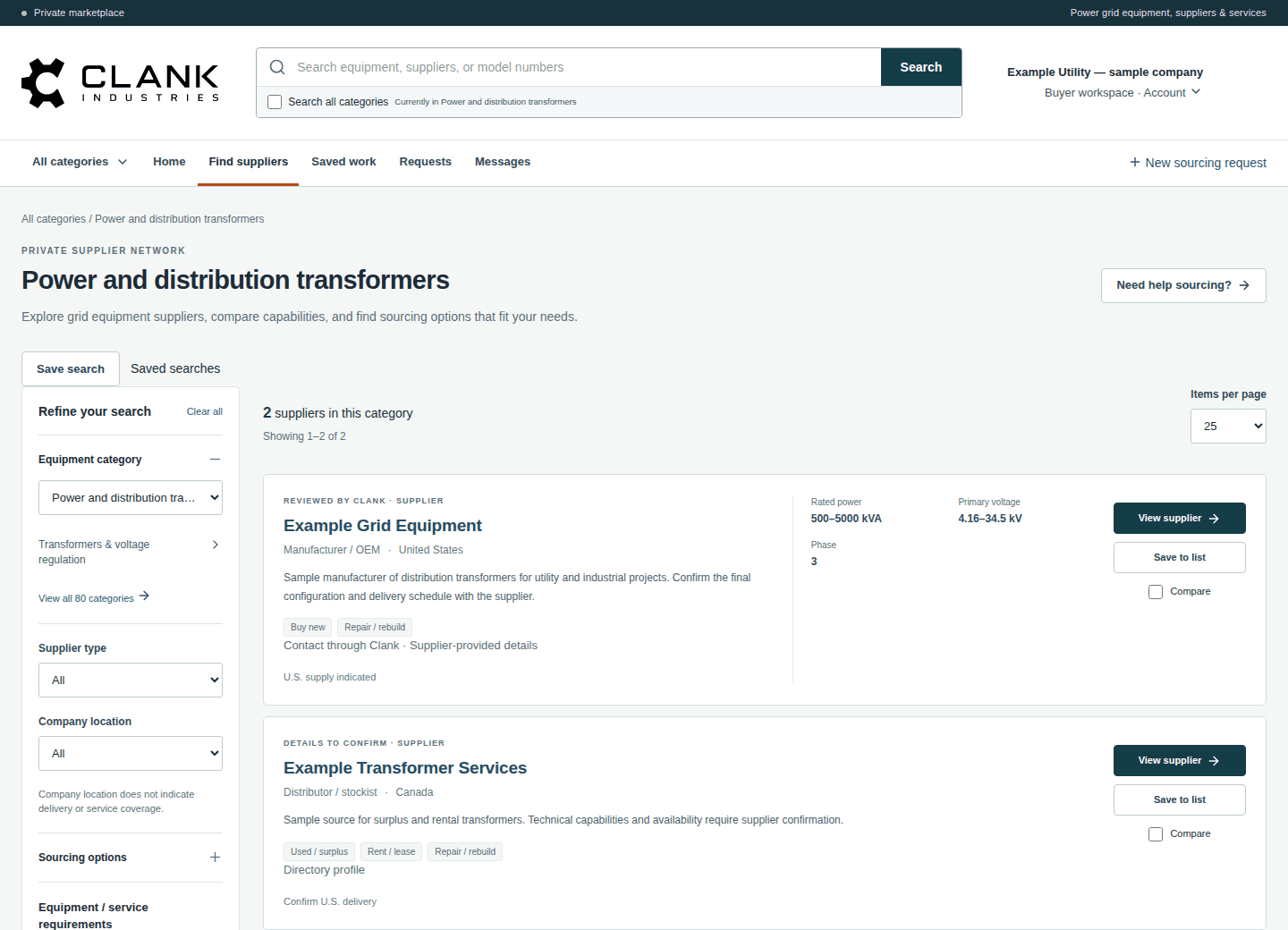Click Repair / rebuild tag on Example Transformer Services
The height and width of the screenshot is (930, 1288).
point(465,852)
